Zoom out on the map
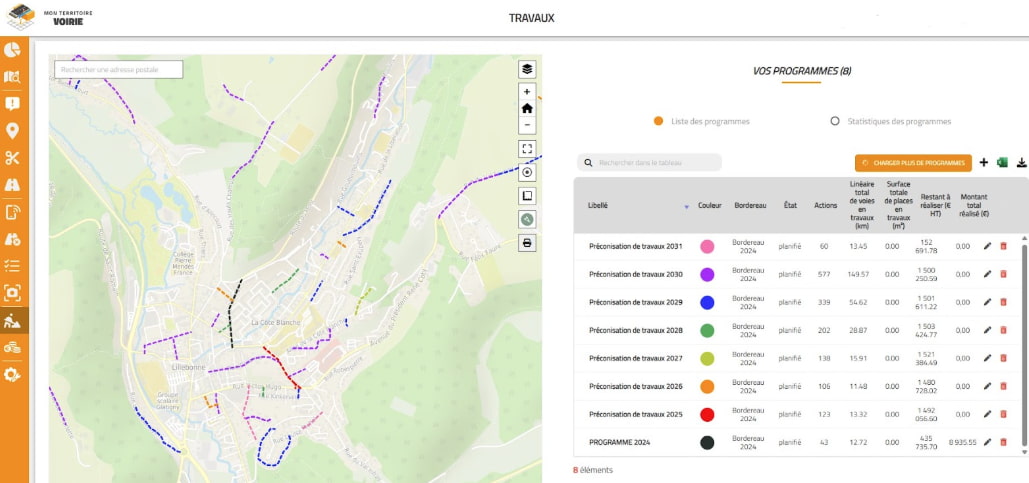The image size is (1029, 483). (527, 125)
